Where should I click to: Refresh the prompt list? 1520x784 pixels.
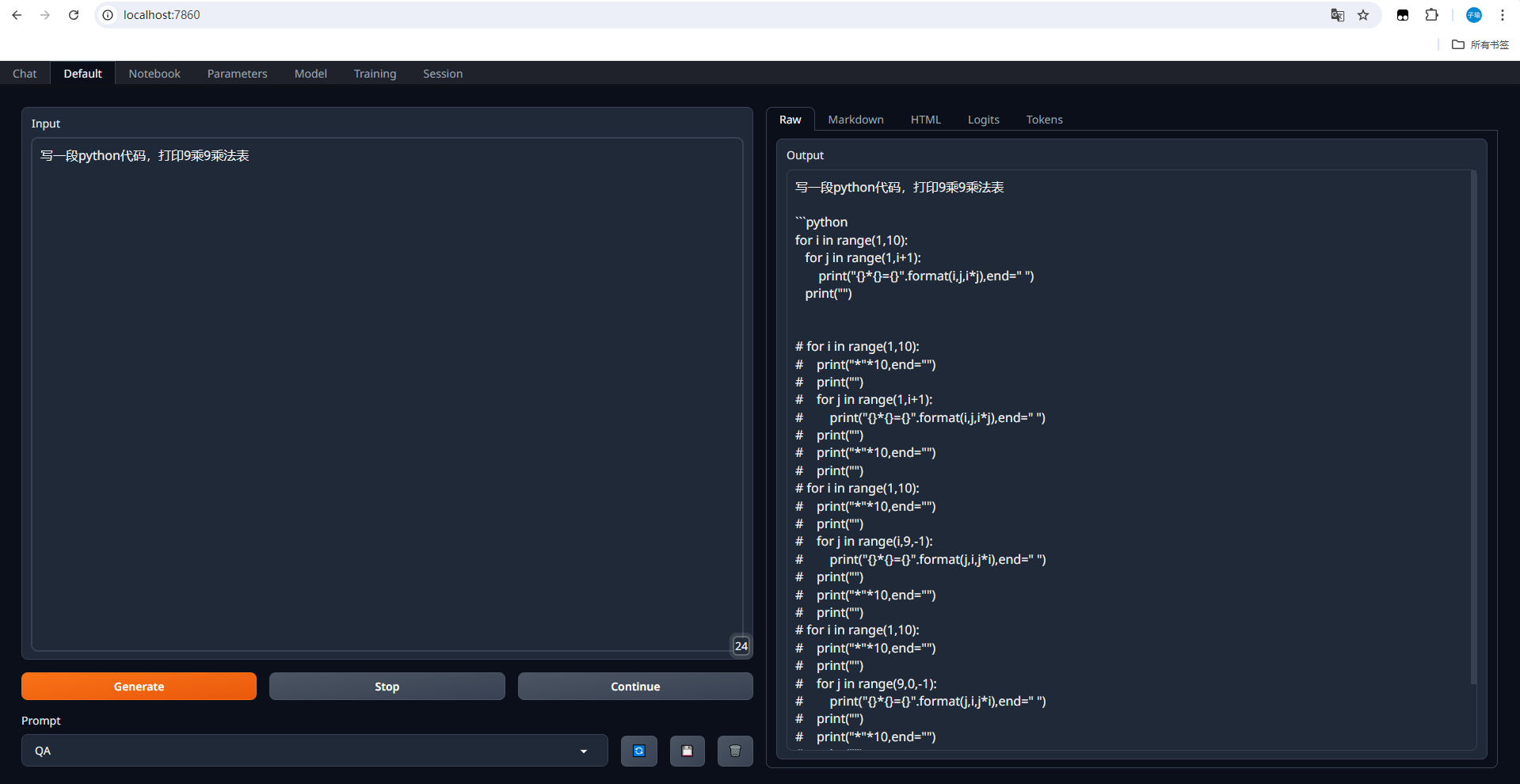[x=639, y=751]
